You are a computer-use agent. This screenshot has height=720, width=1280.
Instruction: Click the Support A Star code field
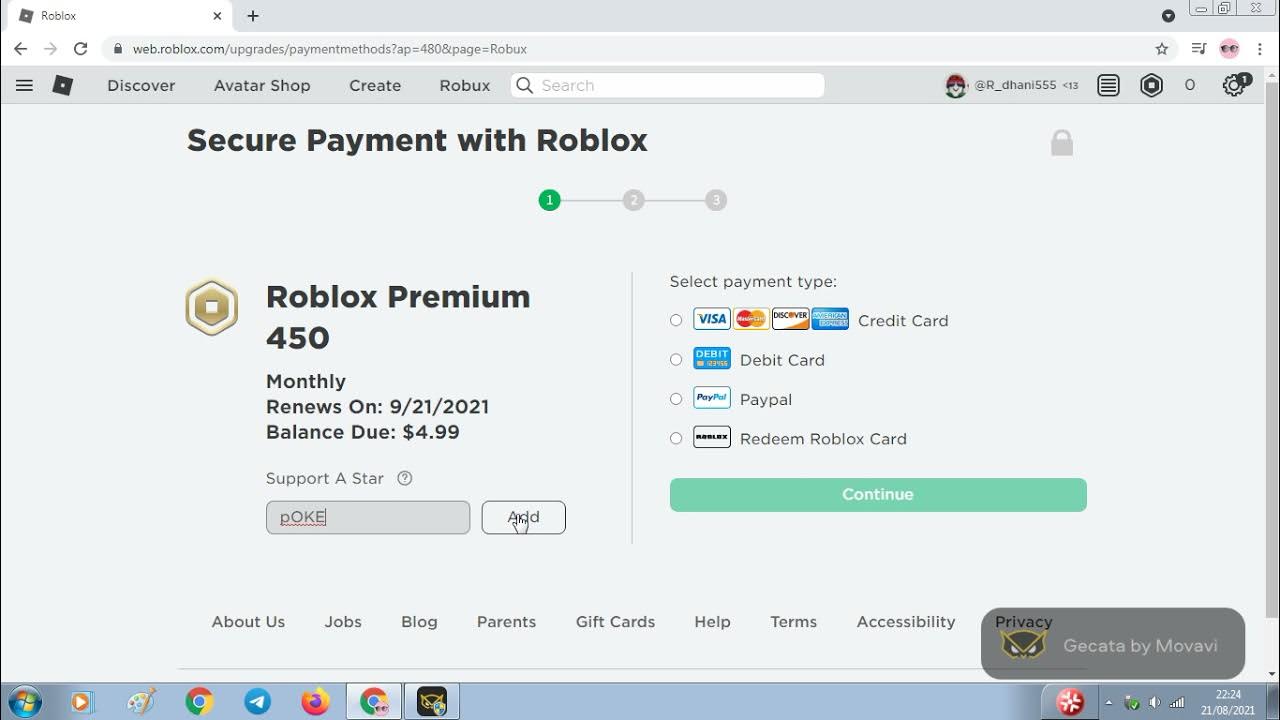point(368,517)
